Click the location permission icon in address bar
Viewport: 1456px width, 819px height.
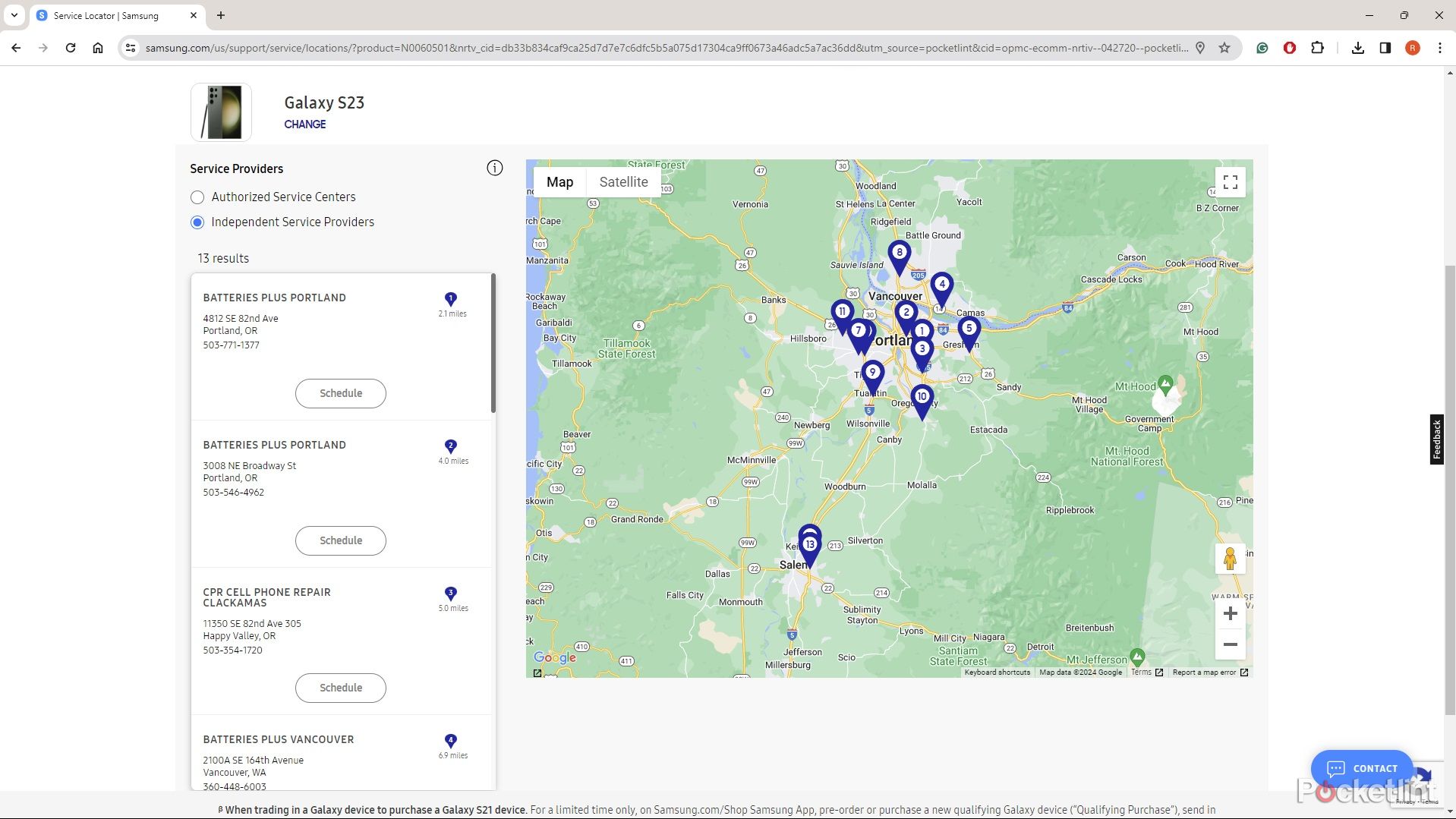tap(1200, 48)
